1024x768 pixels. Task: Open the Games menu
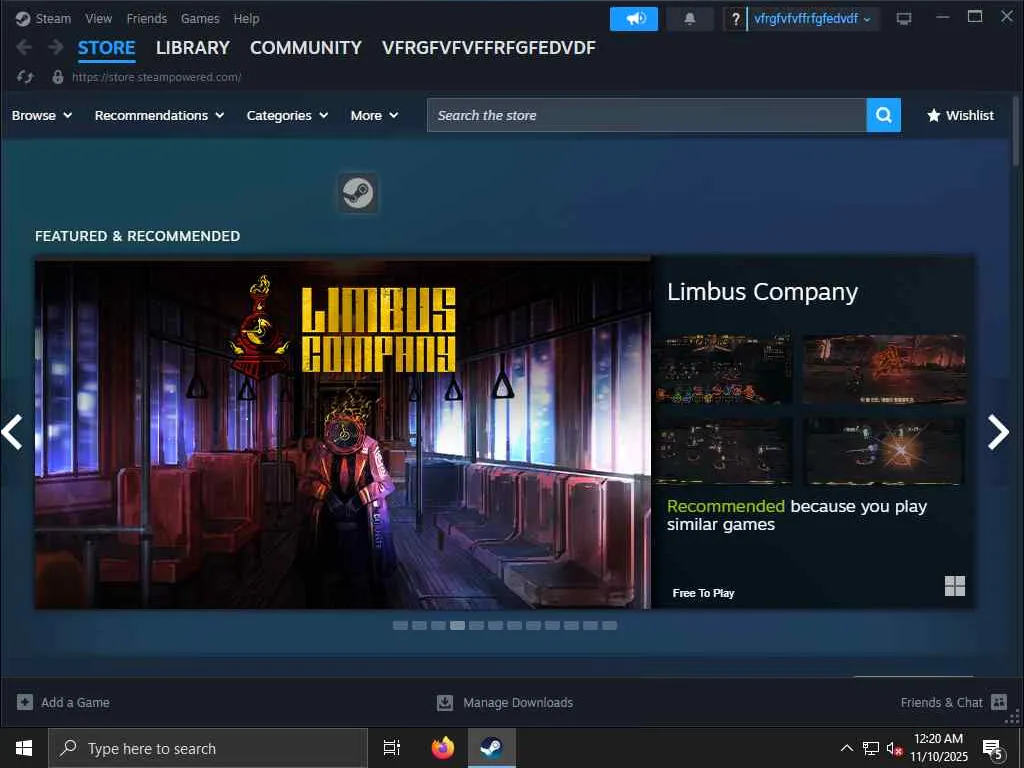(200, 19)
